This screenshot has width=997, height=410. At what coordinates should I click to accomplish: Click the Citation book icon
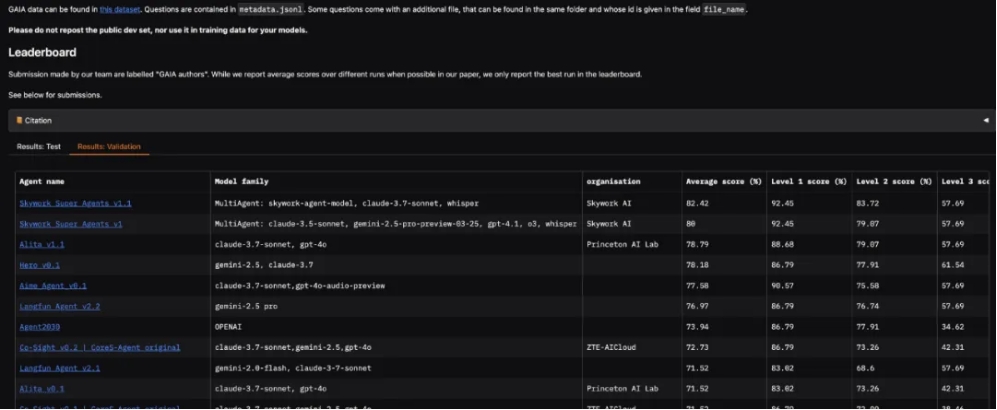19,120
